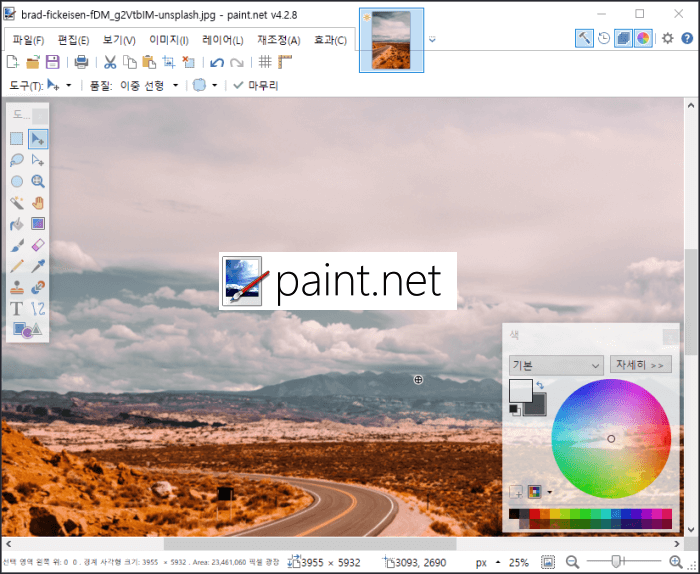Click the Paste clipboard icon
Viewport: 700px width, 574px height.
click(x=149, y=62)
